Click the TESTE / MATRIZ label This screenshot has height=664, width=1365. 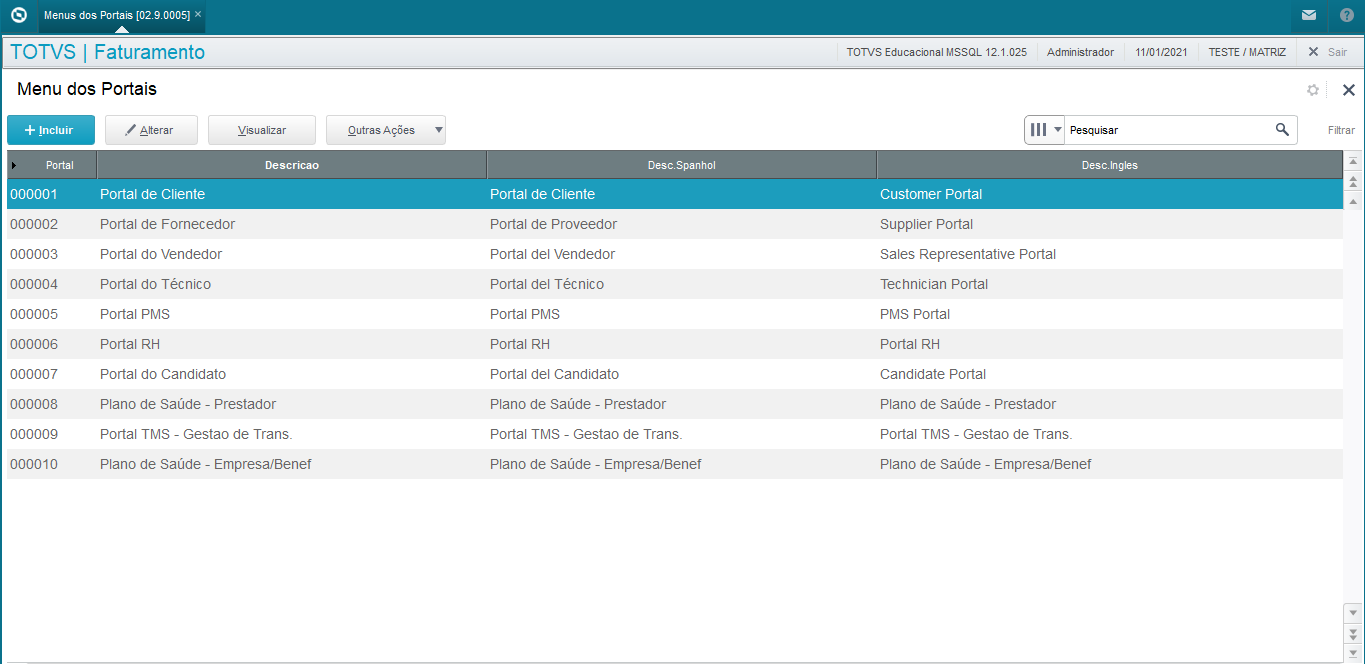pos(1247,52)
